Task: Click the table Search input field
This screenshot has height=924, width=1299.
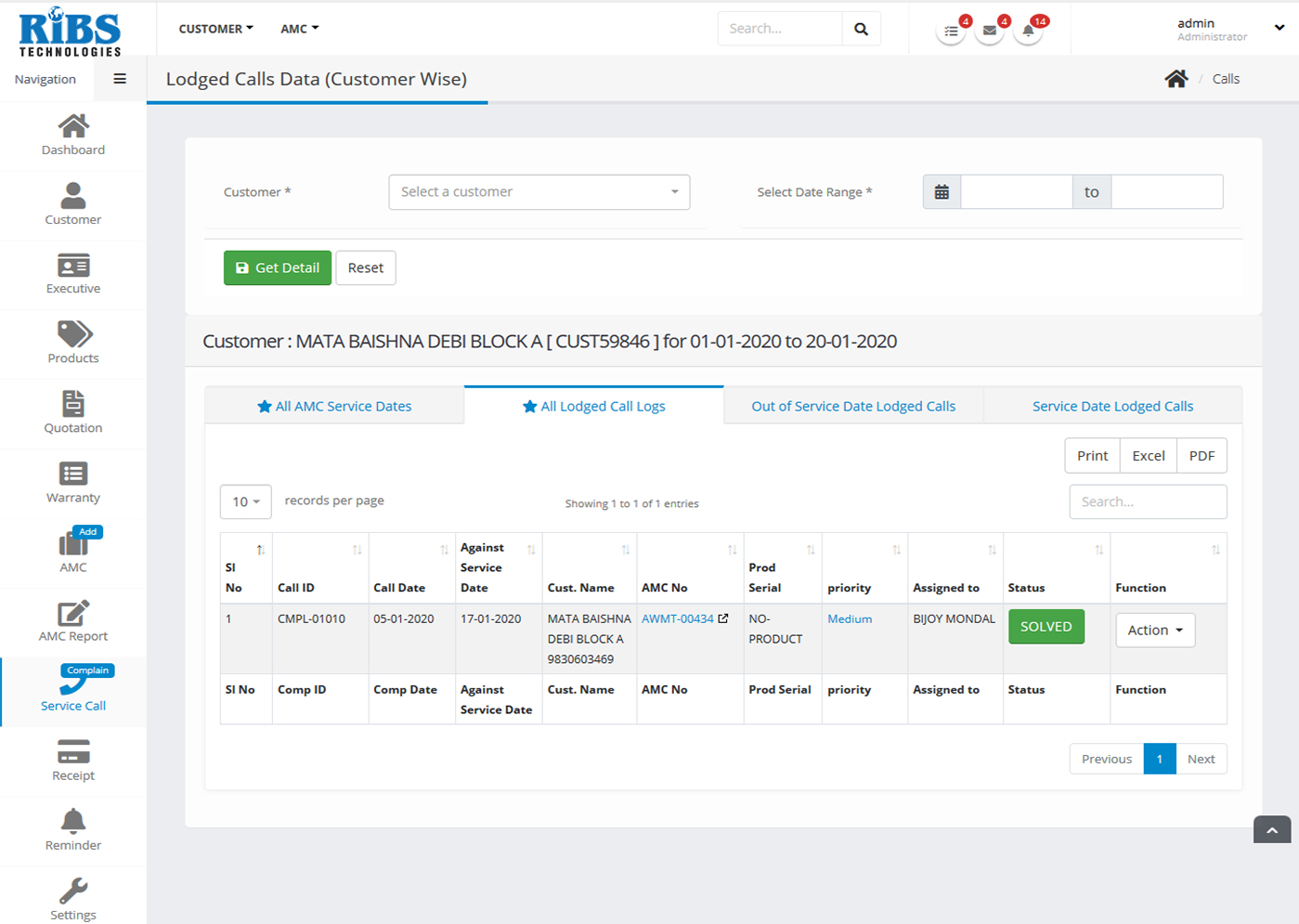Action: (x=1147, y=501)
